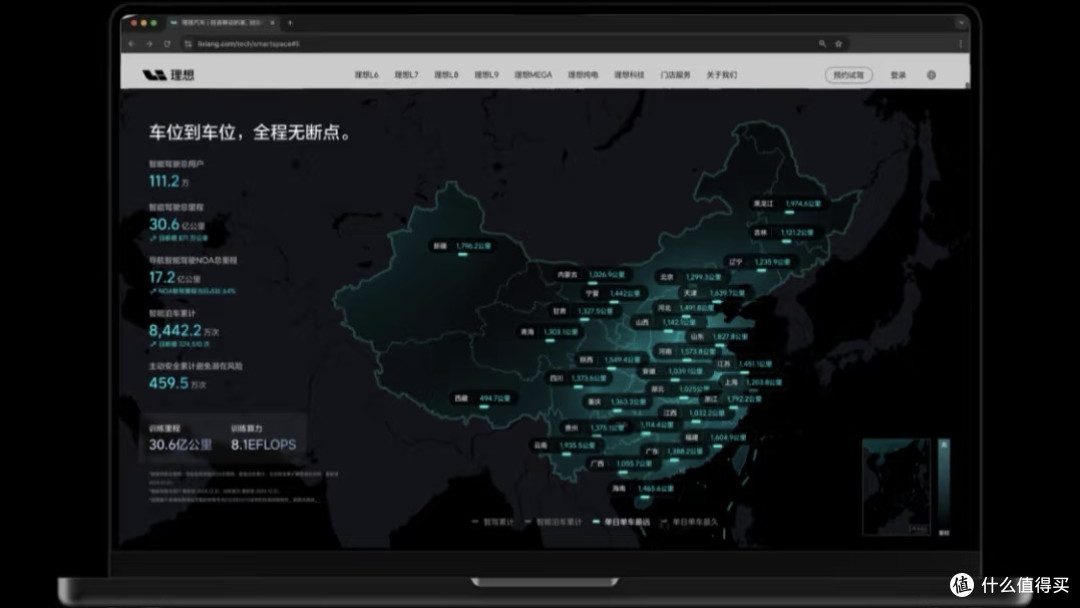
Task: Click the 海南 1,465.6公里 map label
Action: click(643, 489)
